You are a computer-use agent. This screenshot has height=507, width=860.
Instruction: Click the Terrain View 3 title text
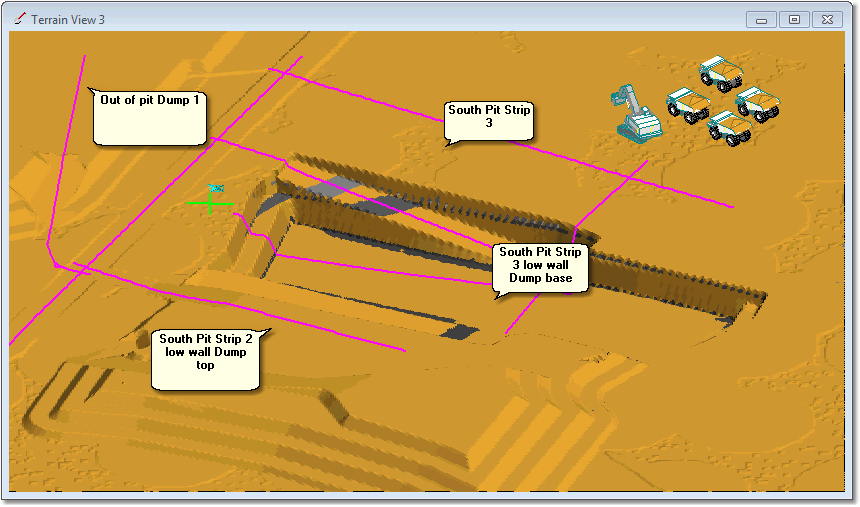click(68, 20)
